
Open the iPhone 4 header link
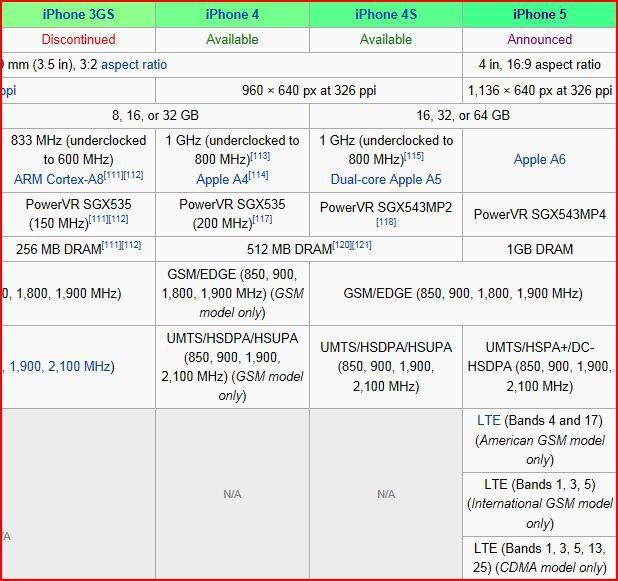[x=232, y=15]
